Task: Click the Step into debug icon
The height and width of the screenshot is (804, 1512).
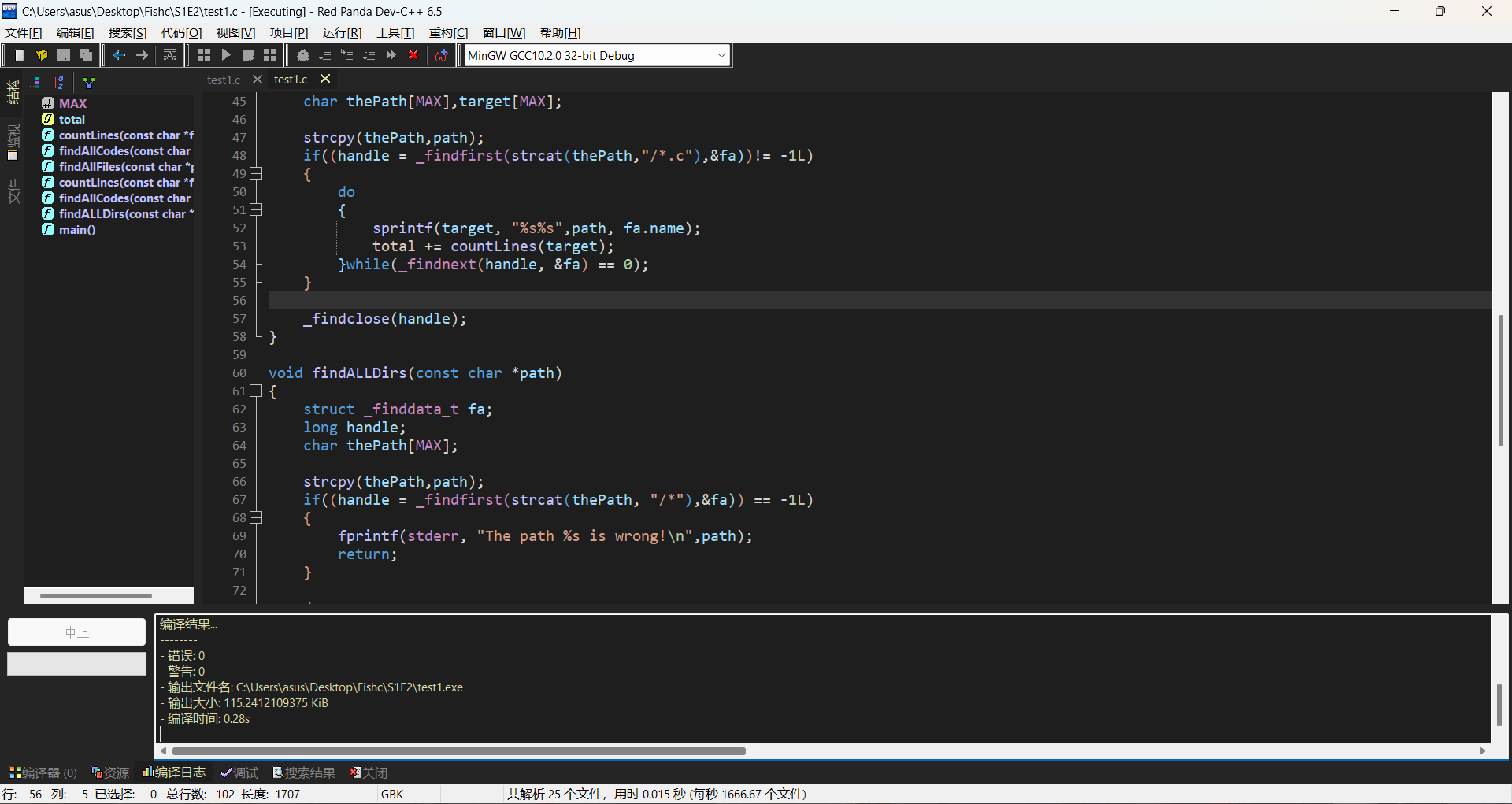Action: click(347, 55)
